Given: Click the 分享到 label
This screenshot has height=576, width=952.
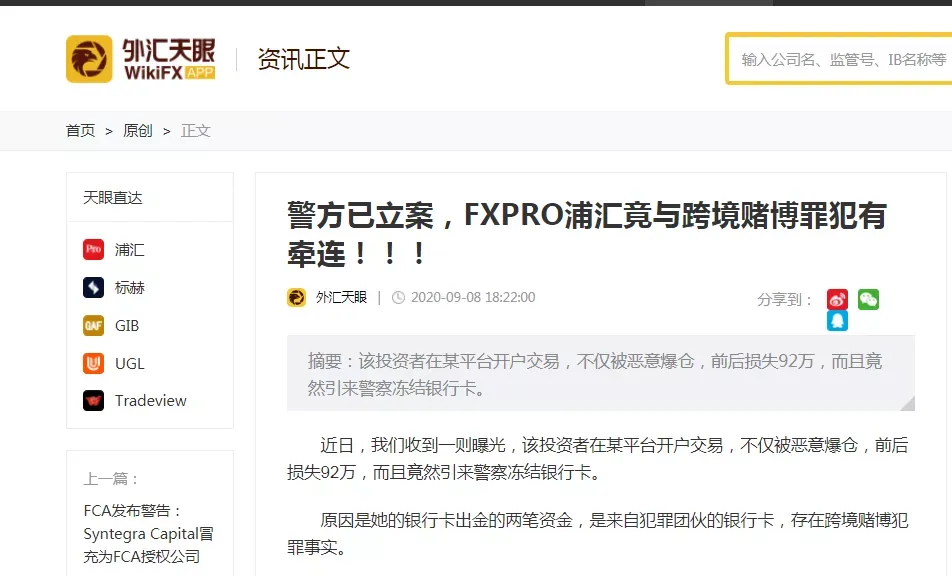Looking at the screenshot, I should pos(784,300).
